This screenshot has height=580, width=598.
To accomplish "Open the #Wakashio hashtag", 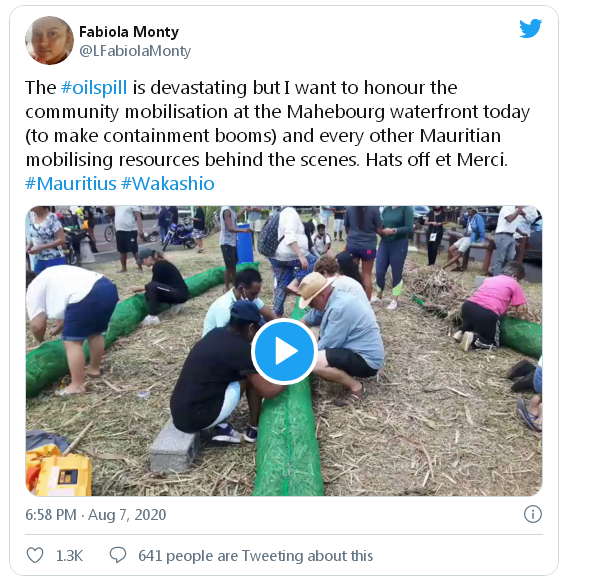I will coord(168,184).
